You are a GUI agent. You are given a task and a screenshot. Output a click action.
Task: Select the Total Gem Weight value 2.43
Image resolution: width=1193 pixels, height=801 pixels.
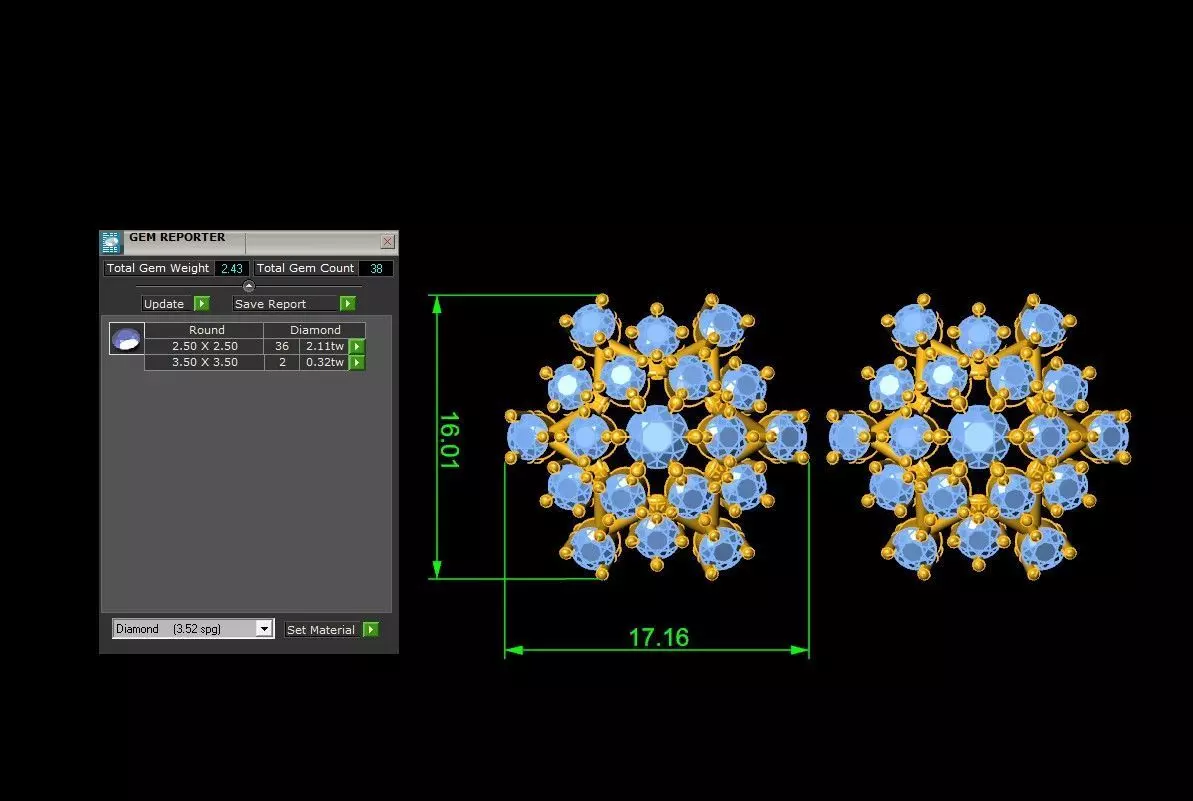click(231, 269)
